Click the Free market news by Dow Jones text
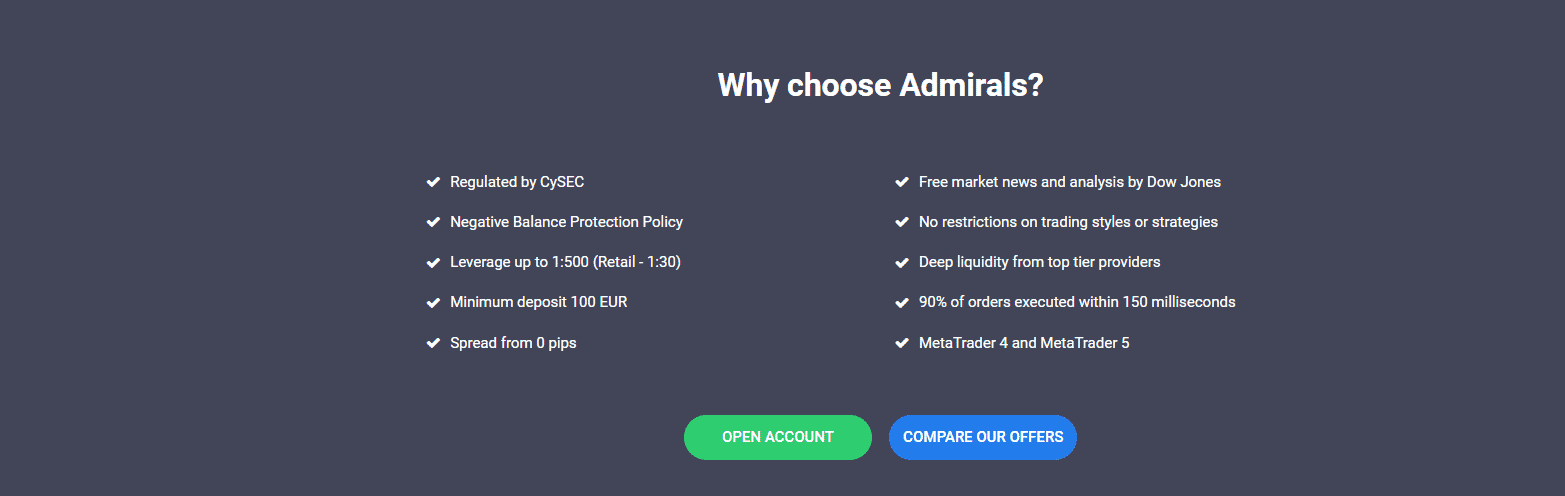This screenshot has height=496, width=1565. coord(1070,182)
